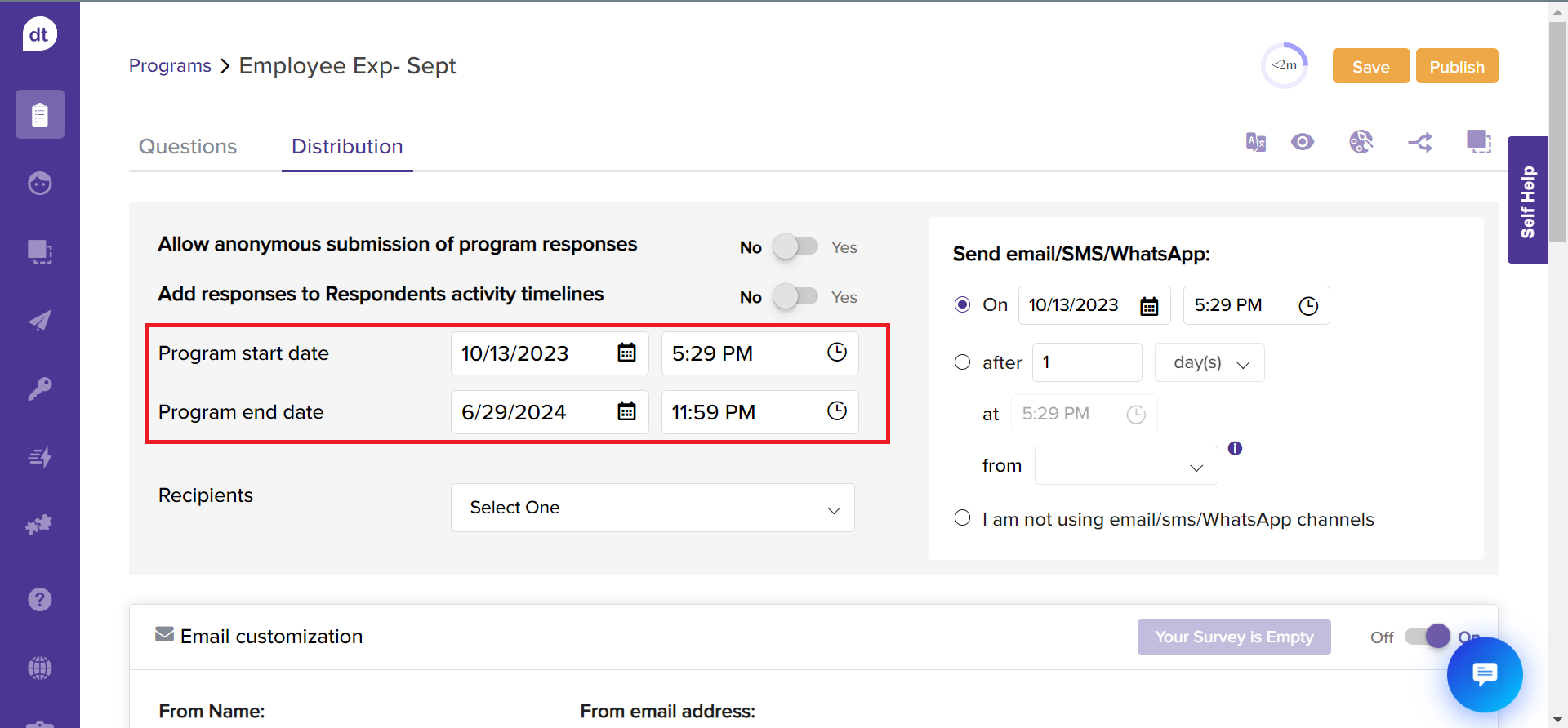The height and width of the screenshot is (728, 1568).
Task: Open the blue chat support bubble
Action: [x=1484, y=675]
